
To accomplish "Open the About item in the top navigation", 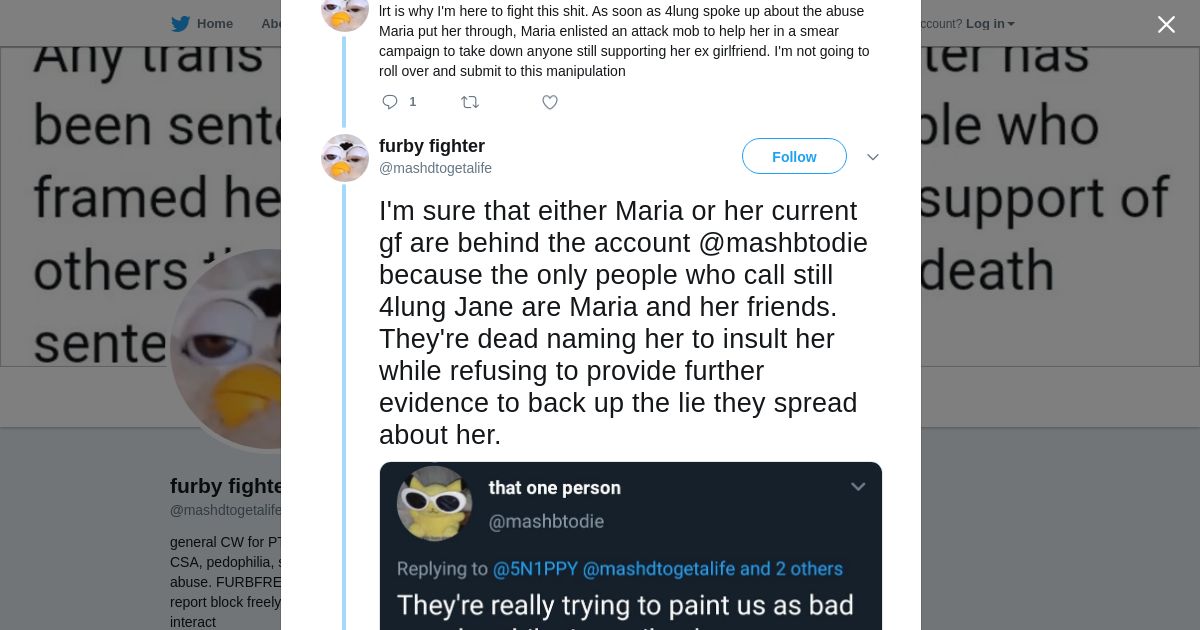I will tap(271, 24).
